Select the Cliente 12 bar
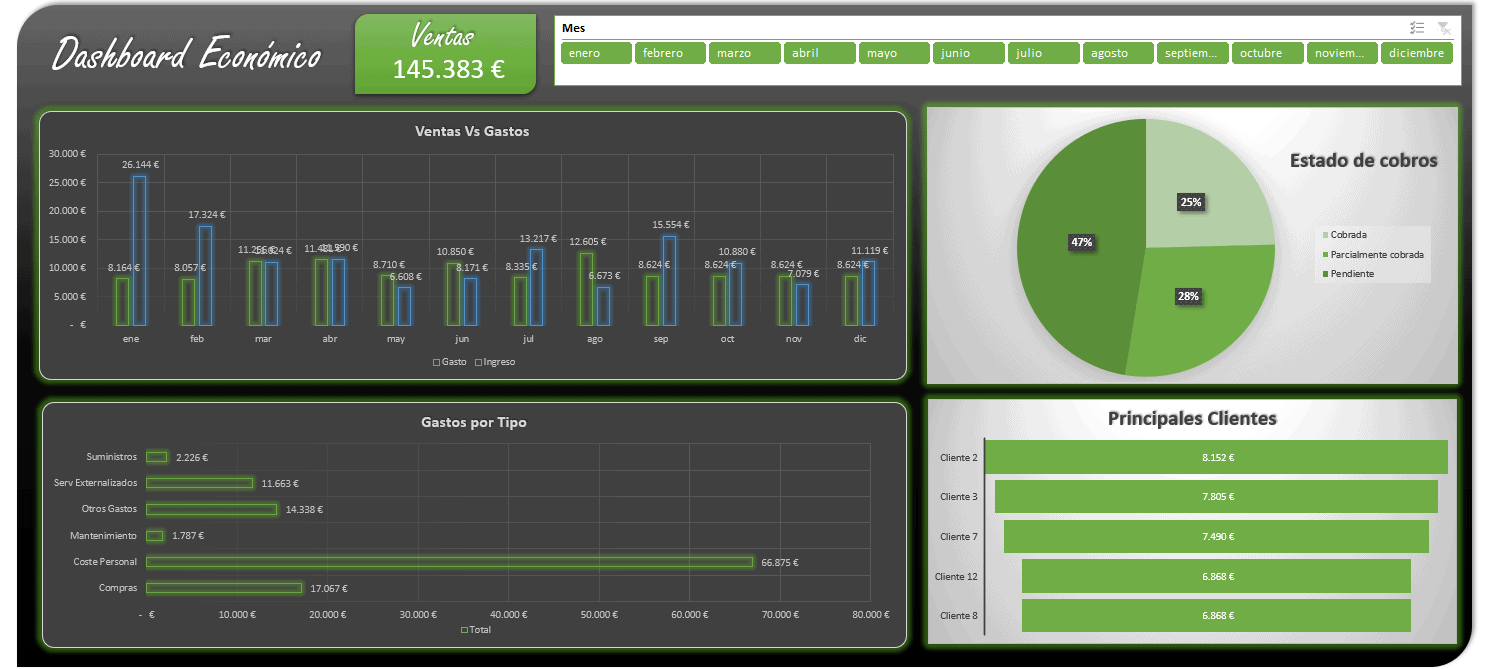 click(x=1216, y=576)
